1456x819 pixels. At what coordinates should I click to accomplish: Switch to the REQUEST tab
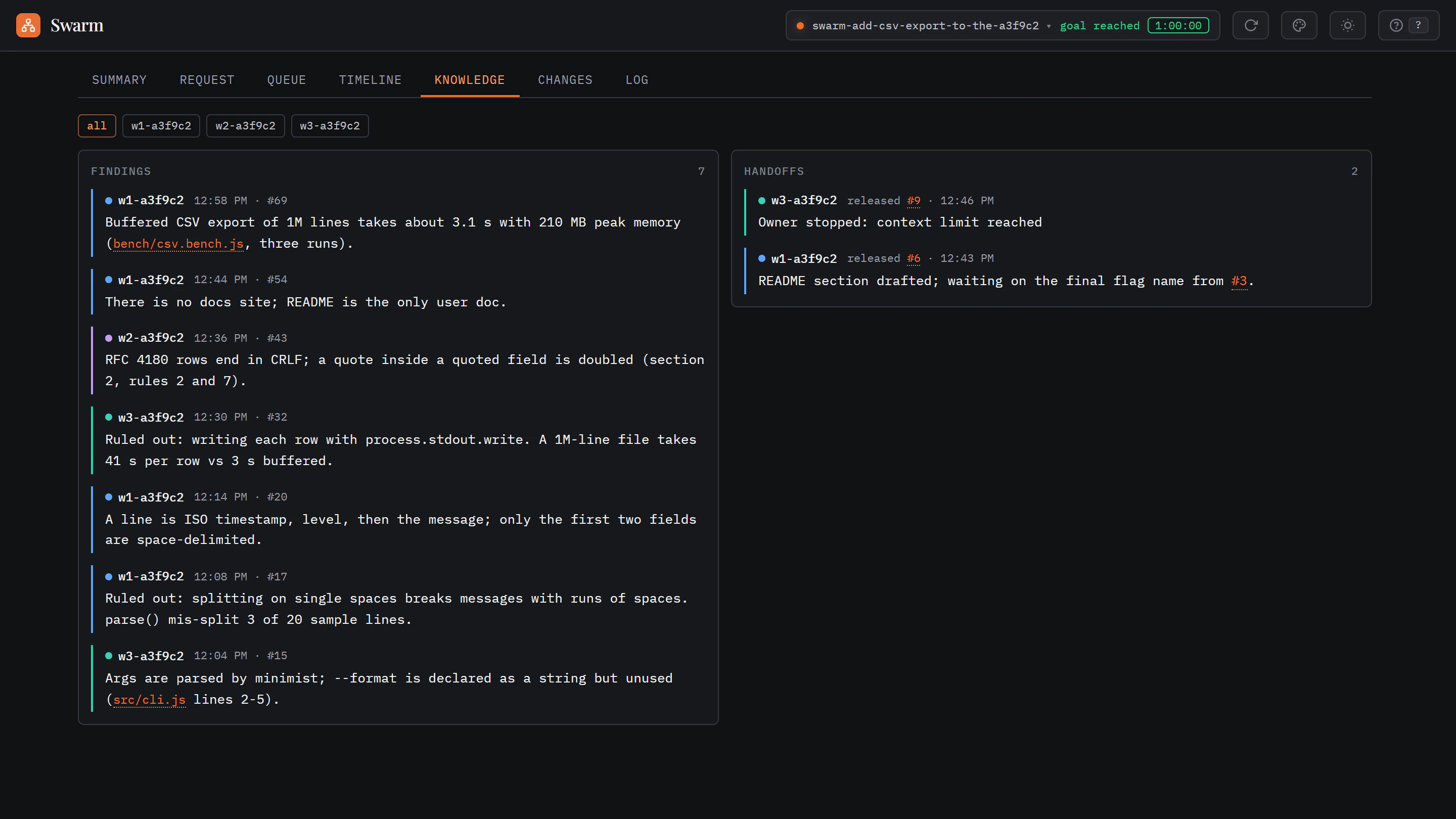207,80
